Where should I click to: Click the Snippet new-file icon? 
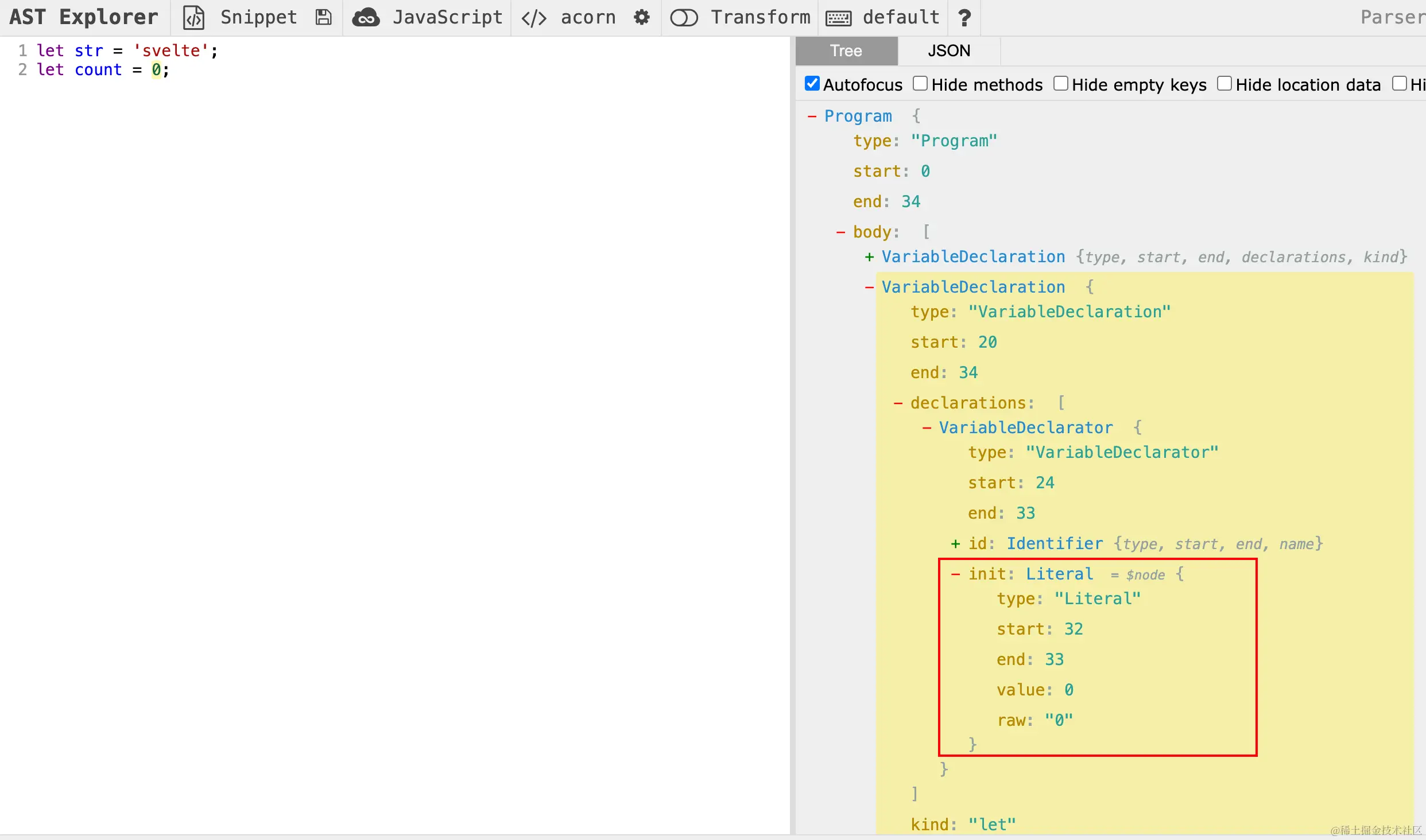point(193,18)
